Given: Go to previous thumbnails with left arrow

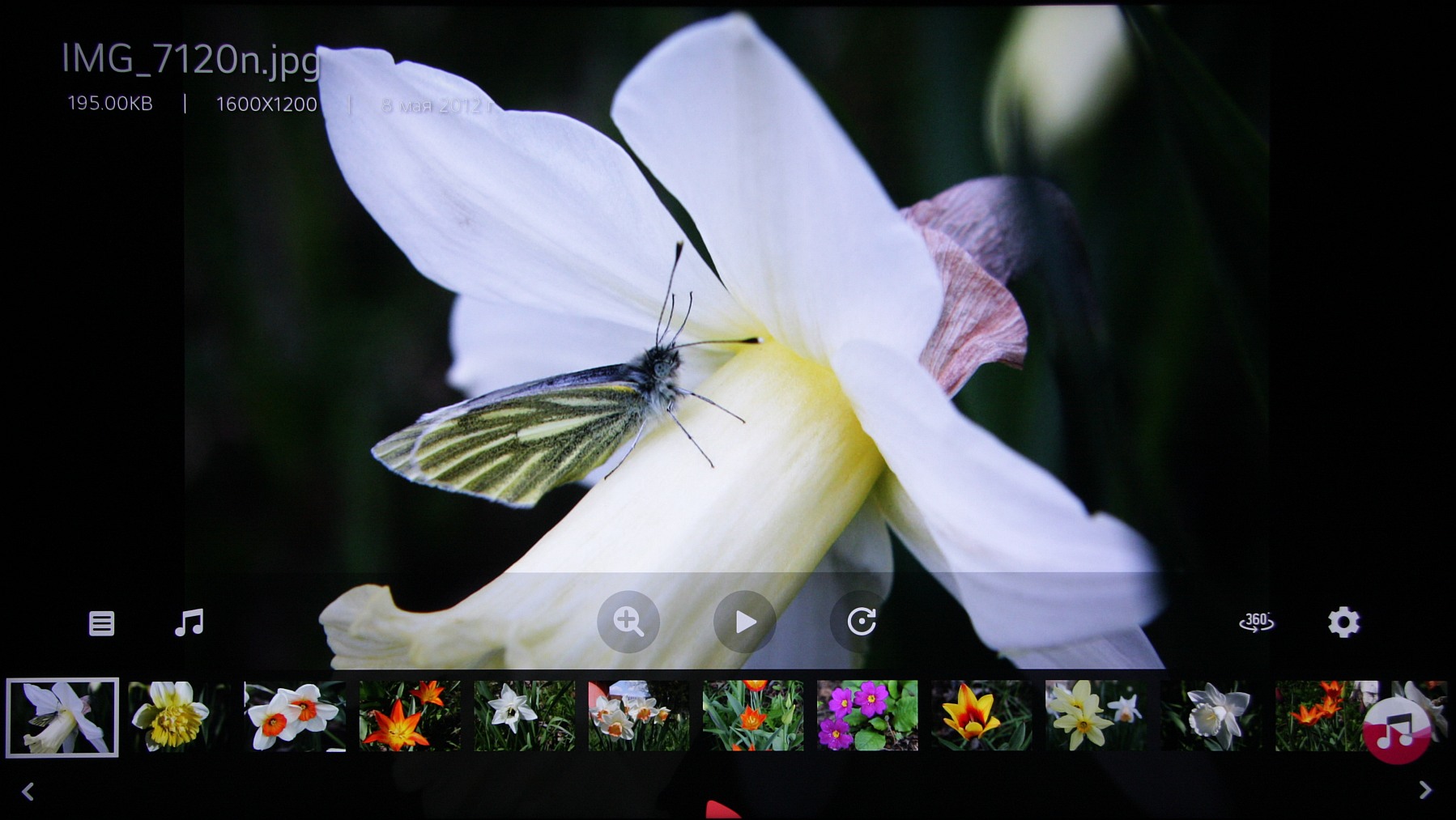Looking at the screenshot, I should pos(28,791).
